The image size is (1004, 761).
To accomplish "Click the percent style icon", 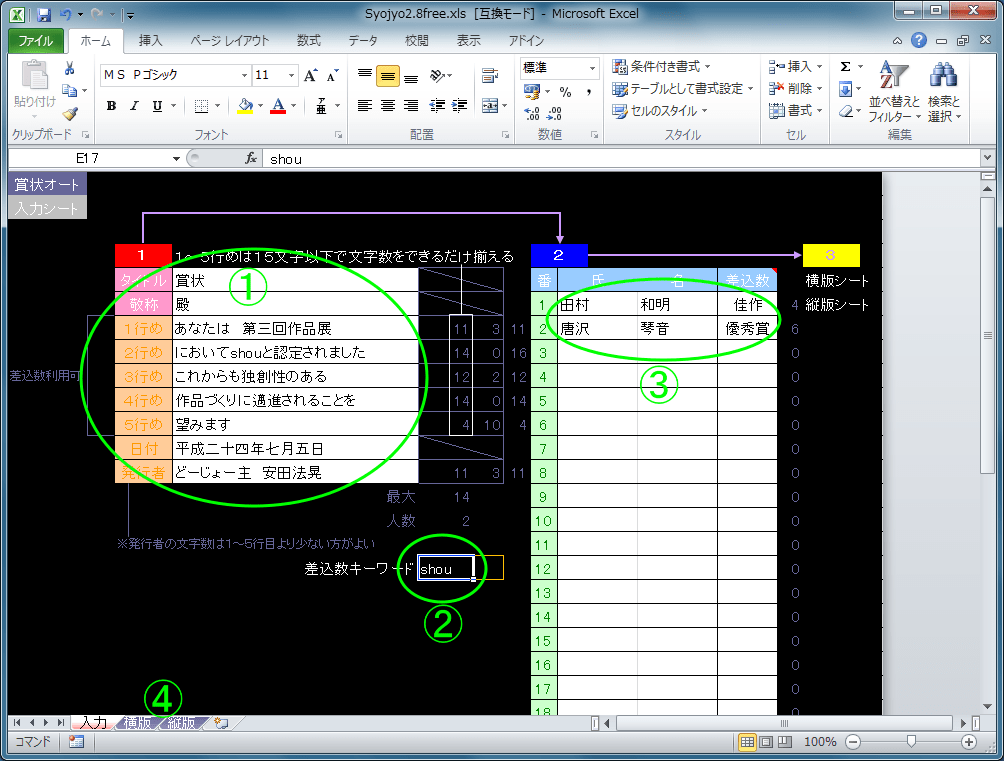I will tap(564, 92).
